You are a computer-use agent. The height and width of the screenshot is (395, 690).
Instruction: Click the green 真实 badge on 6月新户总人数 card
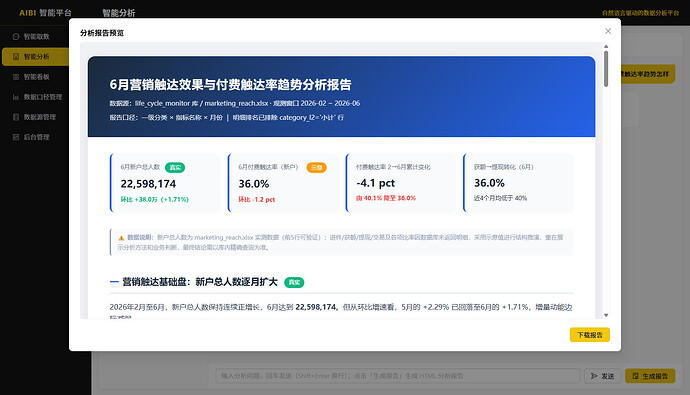[175, 168]
